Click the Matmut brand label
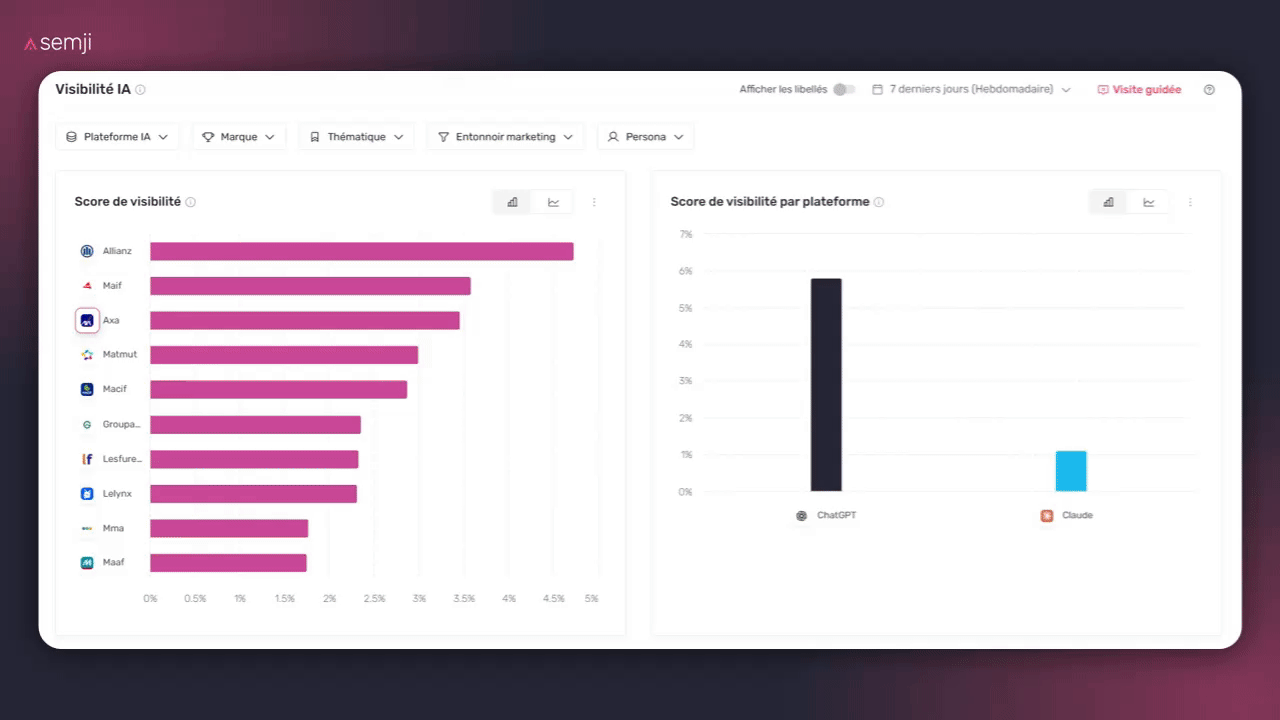 [120, 355]
